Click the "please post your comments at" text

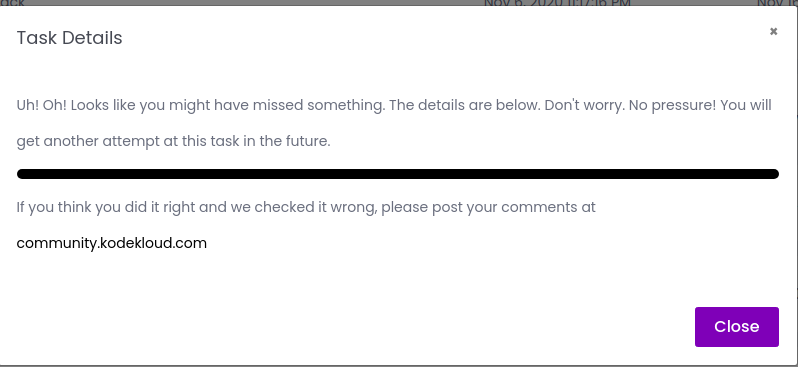coord(488,207)
